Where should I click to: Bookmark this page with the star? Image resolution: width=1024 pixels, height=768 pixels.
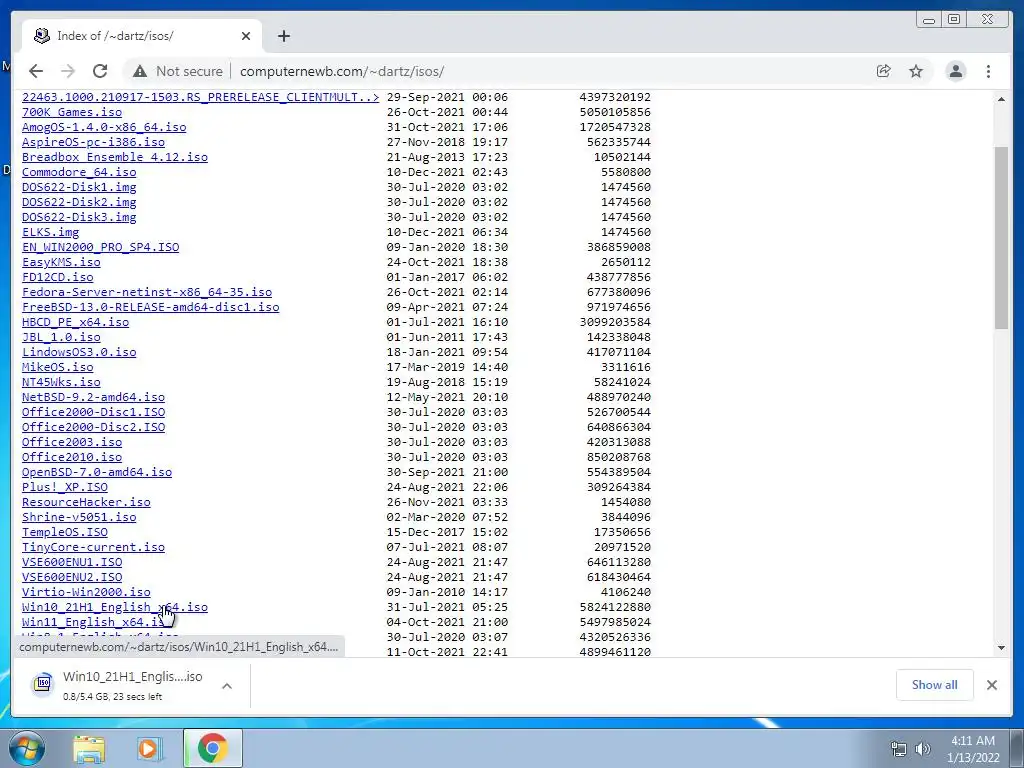tap(916, 71)
